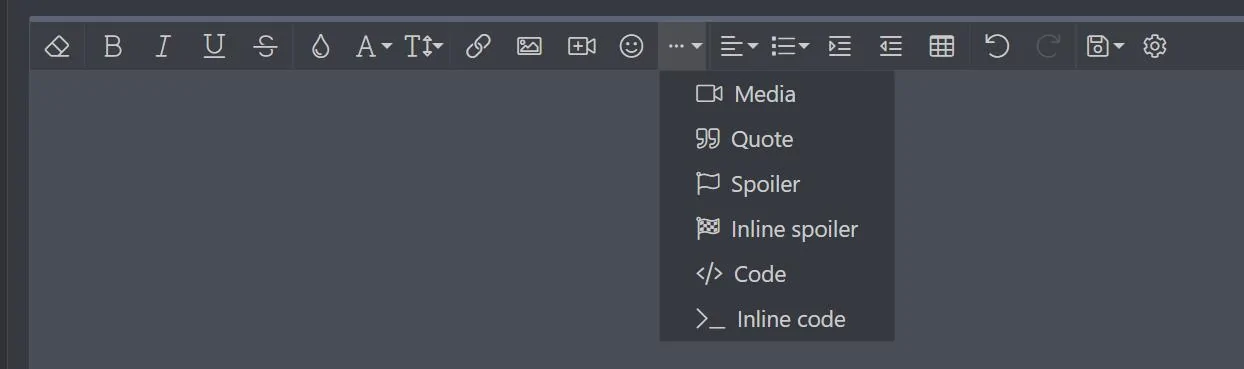
Task: Open the font size dropdown
Action: 424,46
